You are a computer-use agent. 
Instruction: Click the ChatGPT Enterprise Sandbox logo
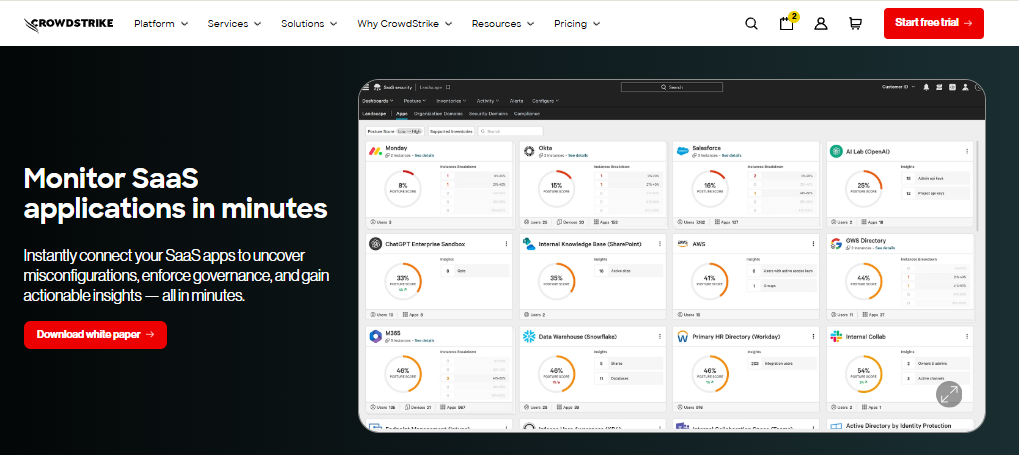pos(376,244)
